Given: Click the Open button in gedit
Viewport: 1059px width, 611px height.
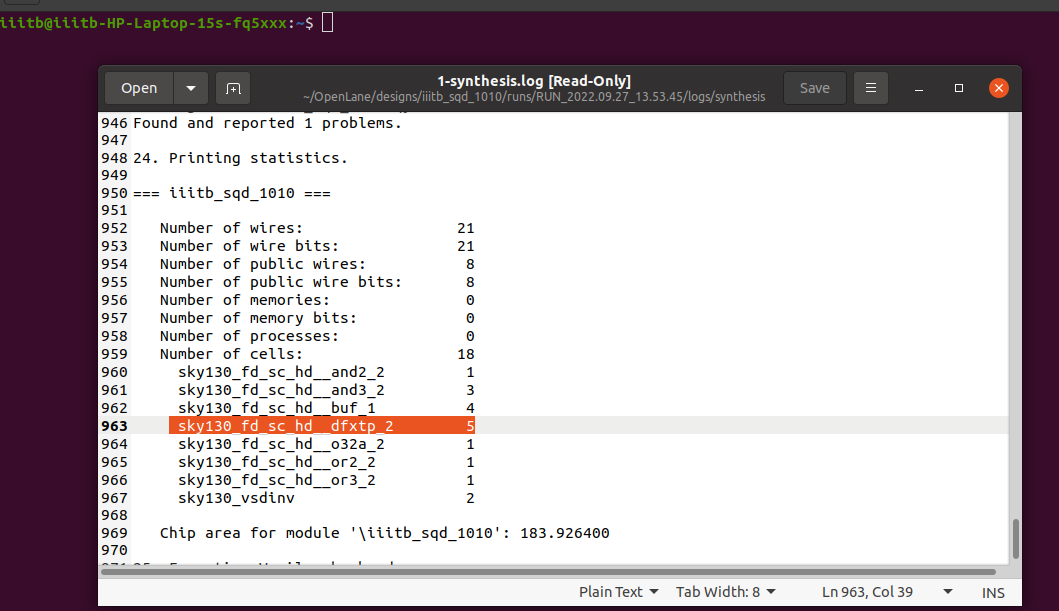Looking at the screenshot, I should pos(139,88).
